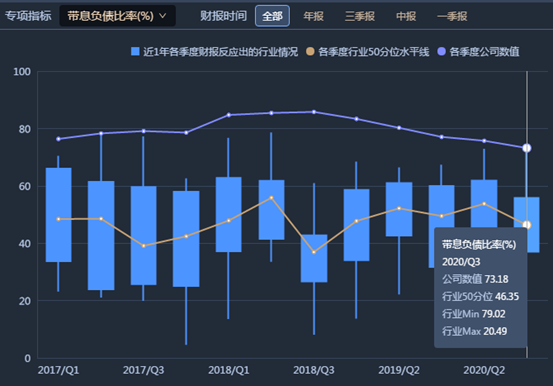Switch to the 三季报 tab
553x386 pixels.
click(x=359, y=16)
